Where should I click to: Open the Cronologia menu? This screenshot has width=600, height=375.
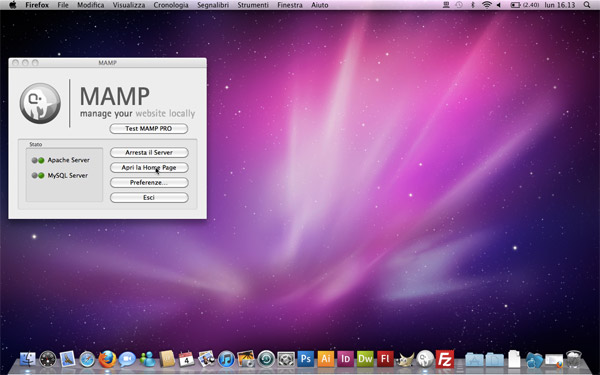coord(171,5)
